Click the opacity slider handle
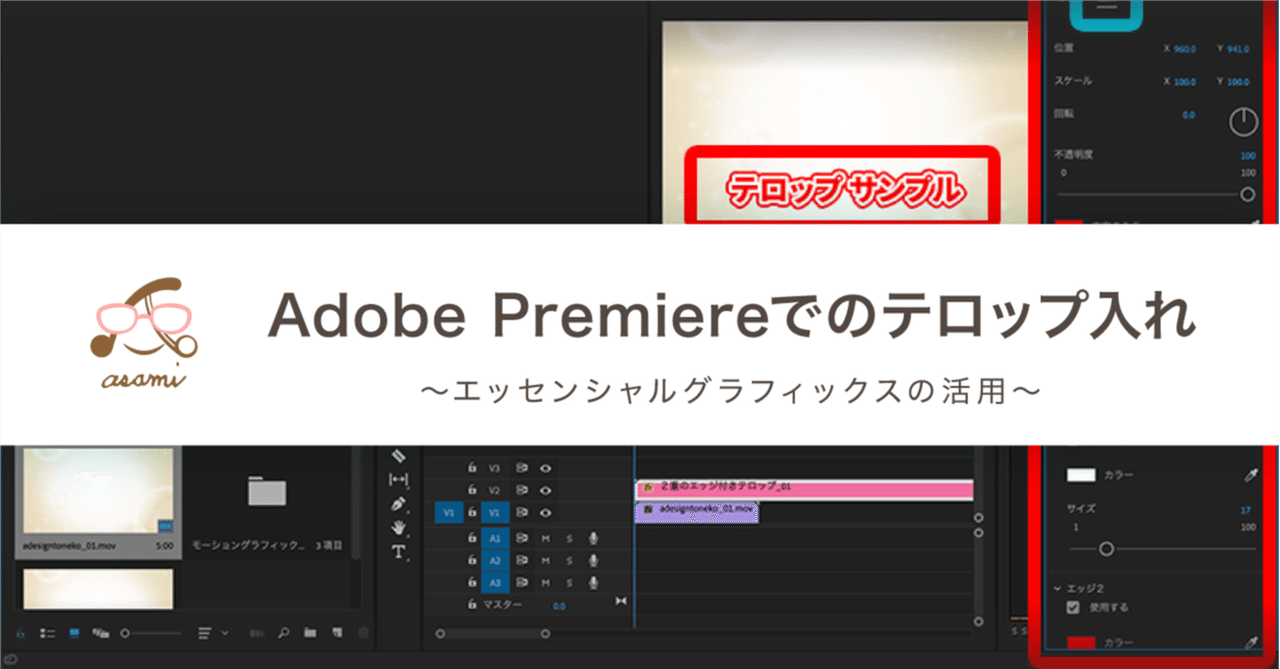 coord(1248,195)
